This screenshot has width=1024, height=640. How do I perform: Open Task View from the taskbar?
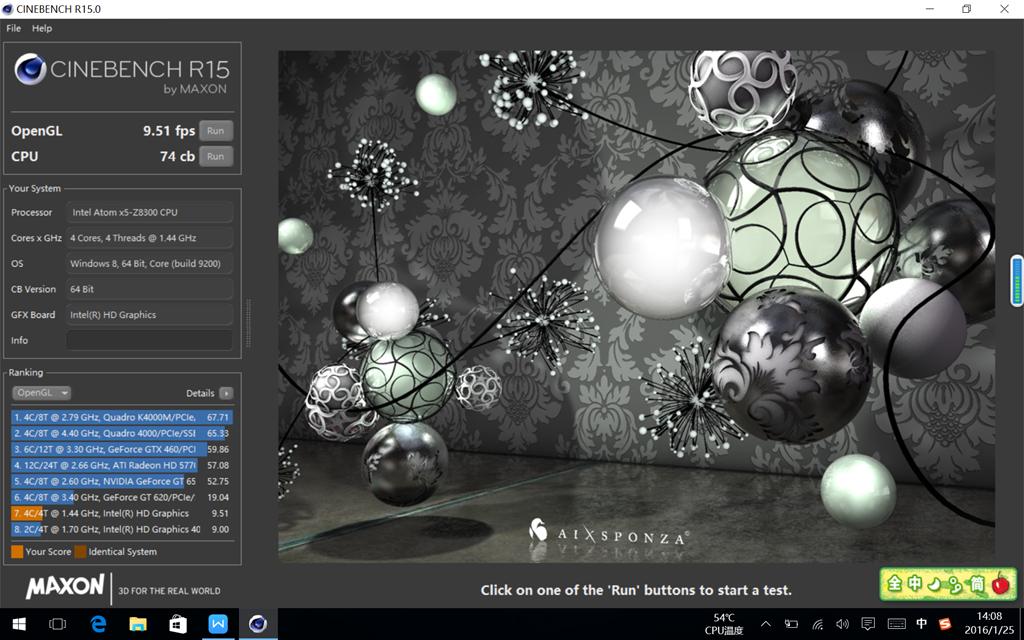(58, 624)
